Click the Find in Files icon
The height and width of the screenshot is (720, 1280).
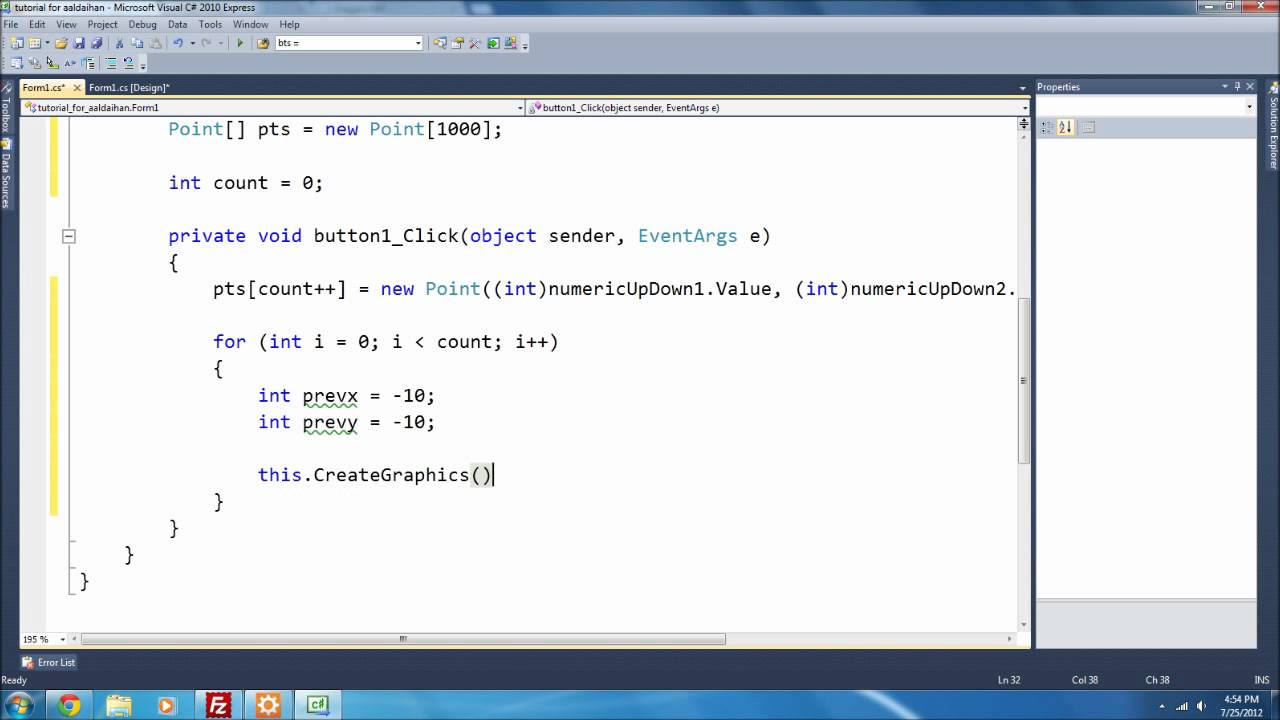263,43
